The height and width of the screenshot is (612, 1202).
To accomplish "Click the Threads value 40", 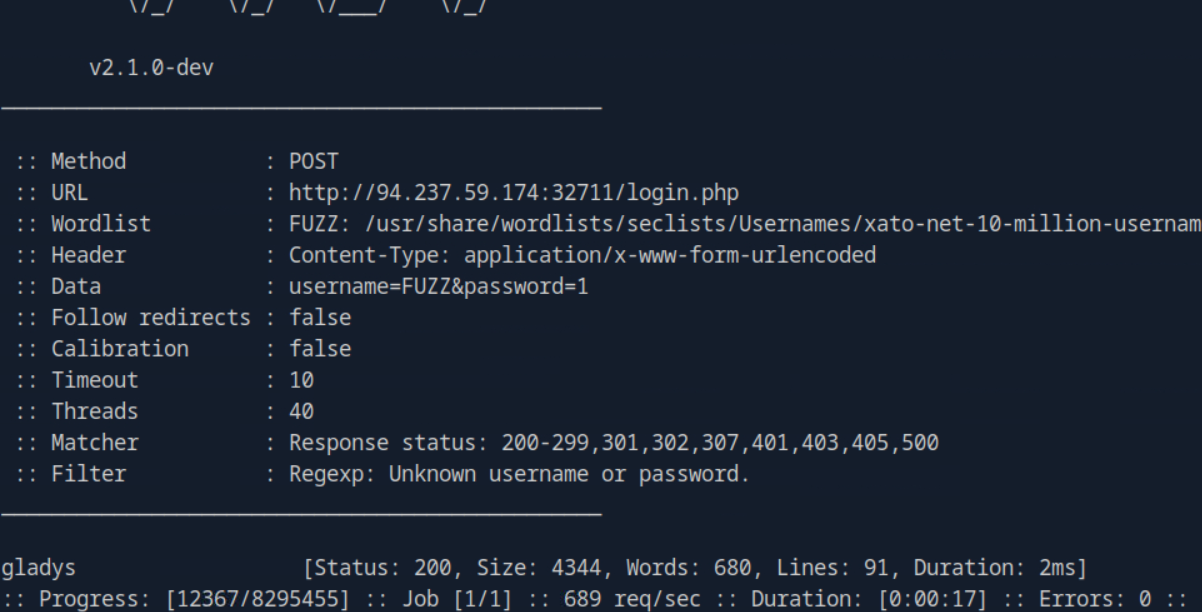I will [301, 411].
